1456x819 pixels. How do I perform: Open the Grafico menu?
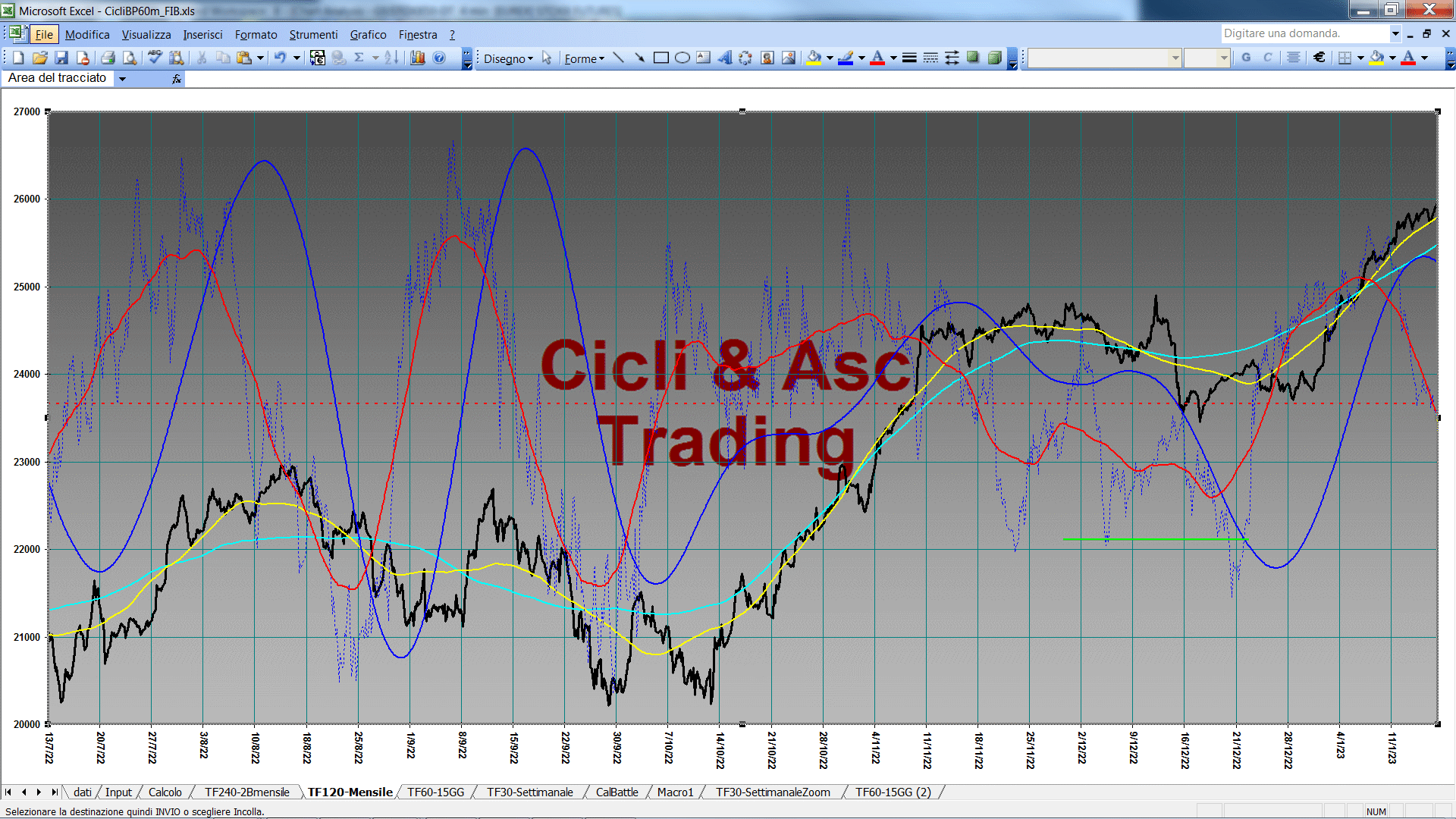pos(368,34)
